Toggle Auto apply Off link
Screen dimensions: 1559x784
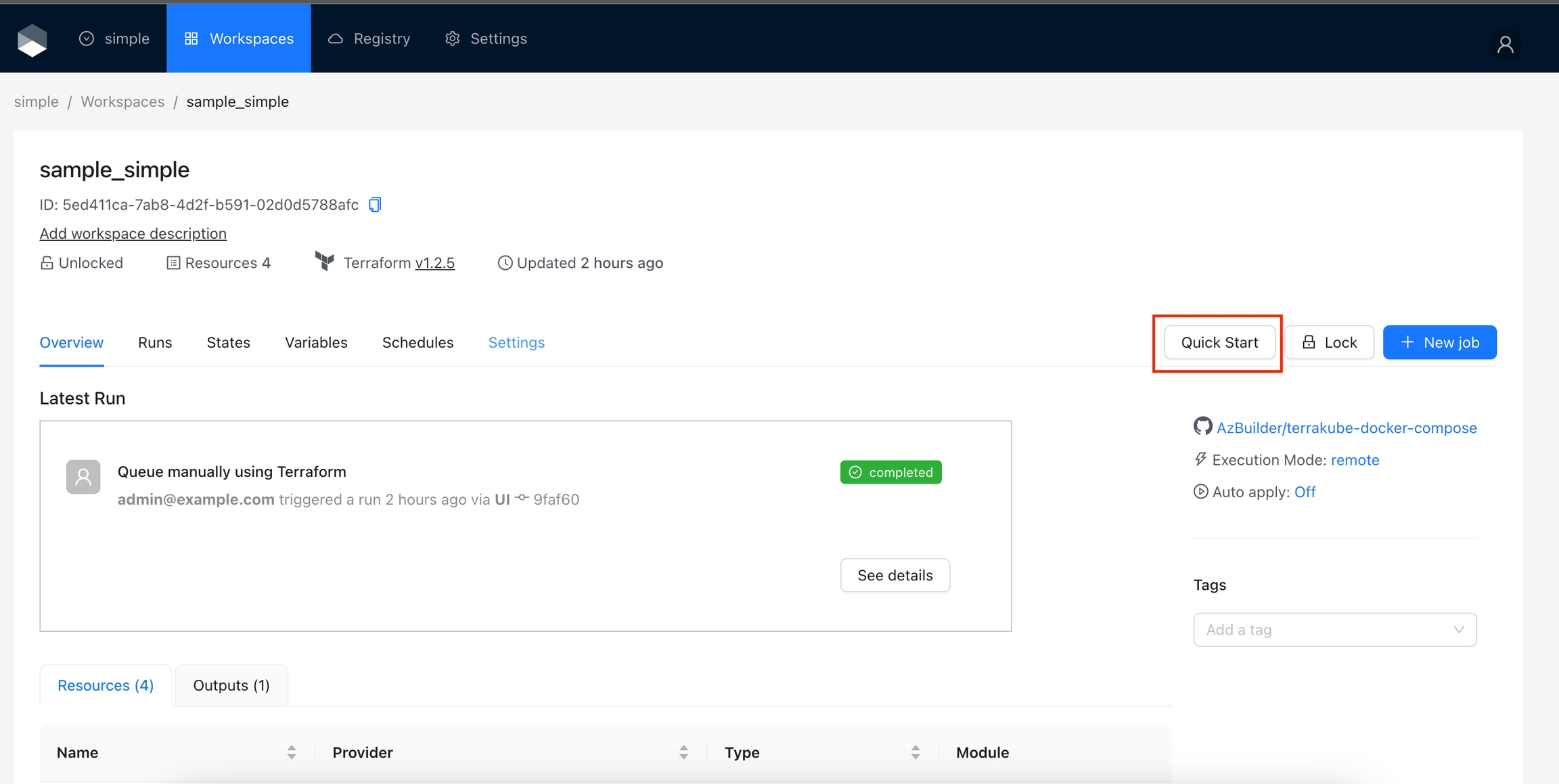point(1305,492)
